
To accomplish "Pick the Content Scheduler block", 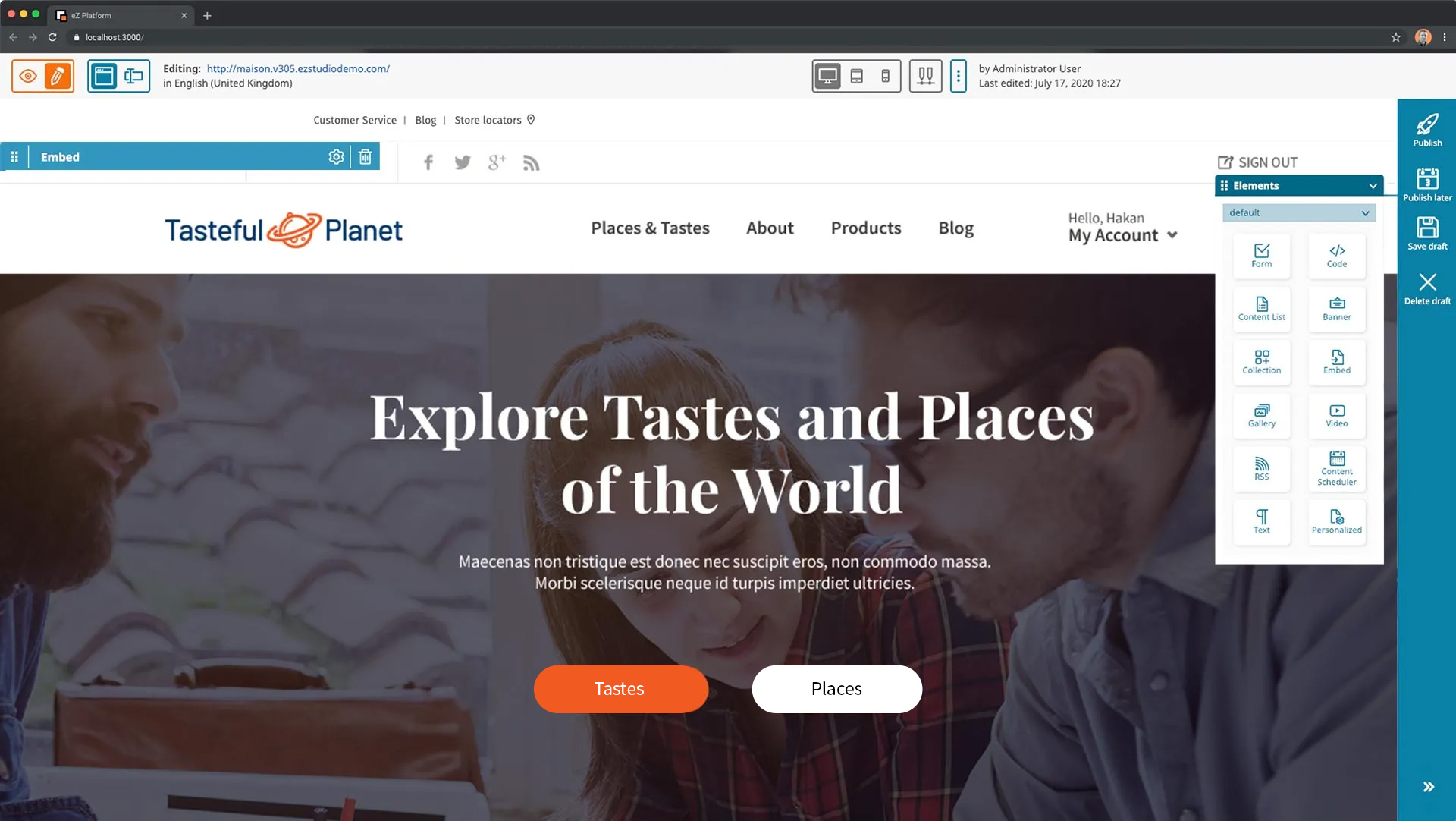I will [x=1336, y=469].
